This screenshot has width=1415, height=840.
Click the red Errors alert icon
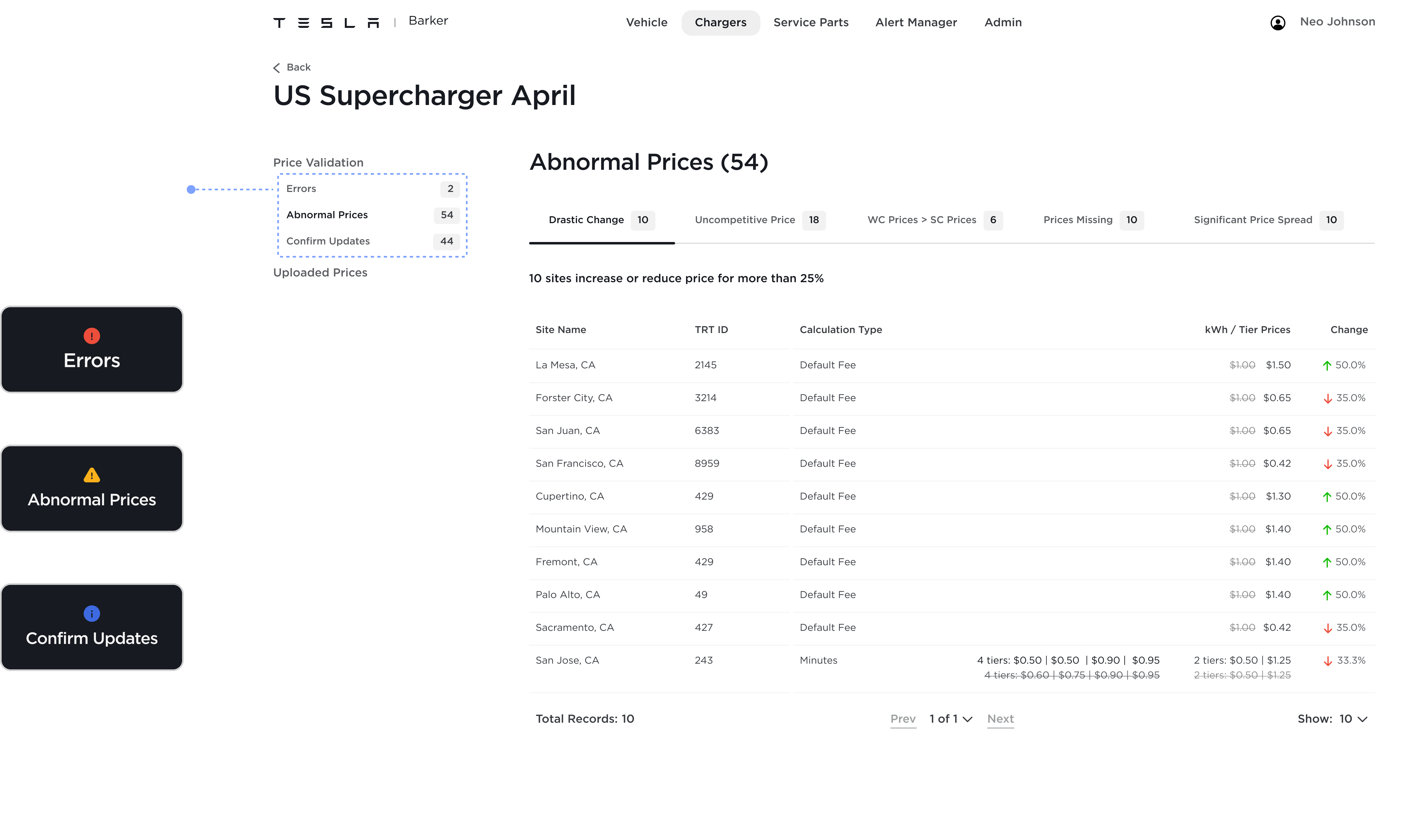[92, 336]
